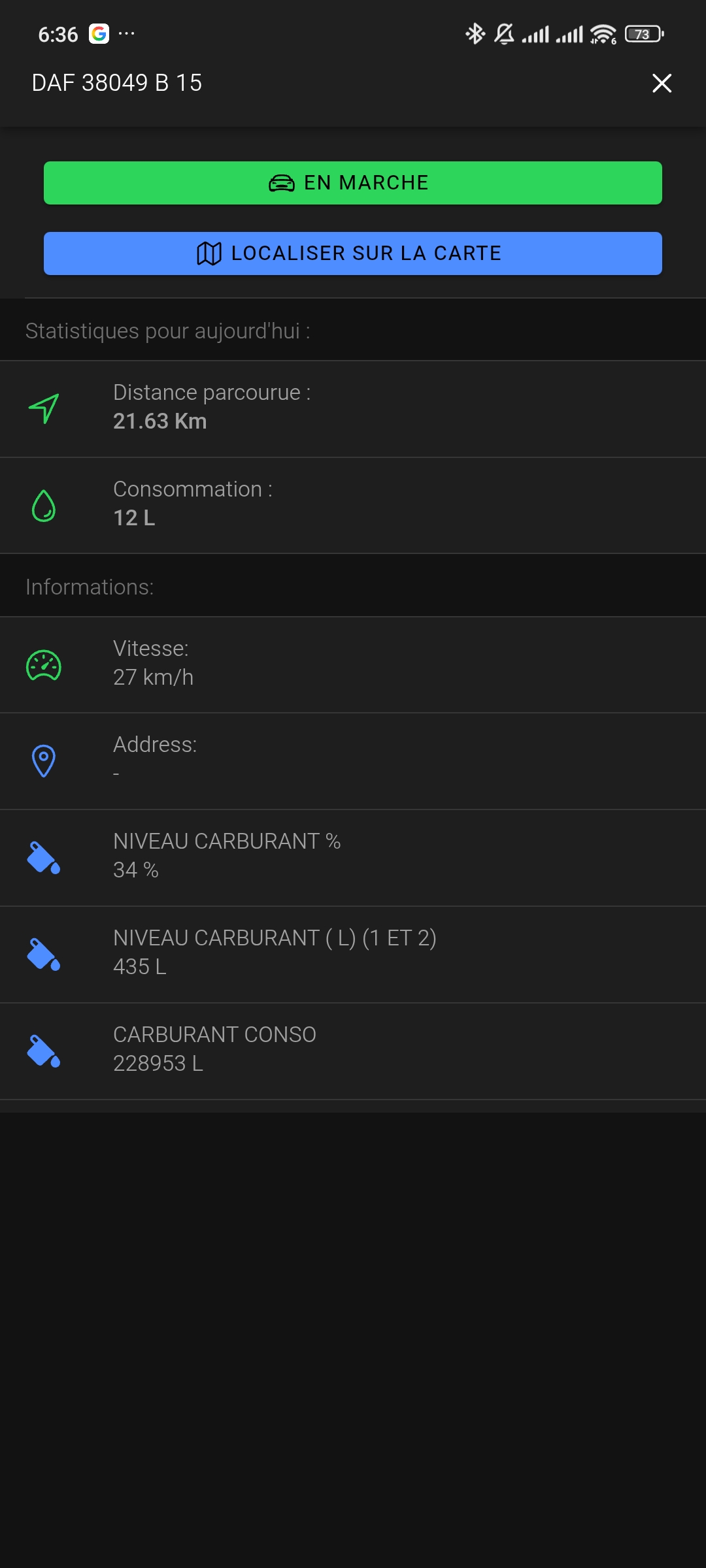Select the consumption value 12 L
Image resolution: width=706 pixels, height=1568 pixels.
click(135, 518)
